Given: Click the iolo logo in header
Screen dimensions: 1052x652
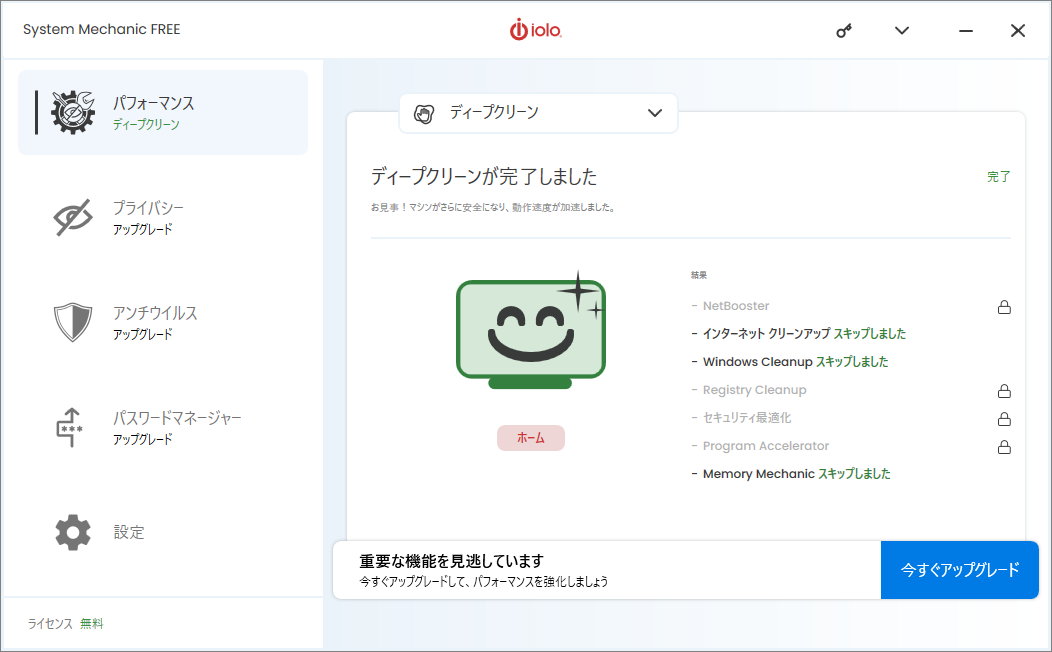Looking at the screenshot, I should click(535, 30).
